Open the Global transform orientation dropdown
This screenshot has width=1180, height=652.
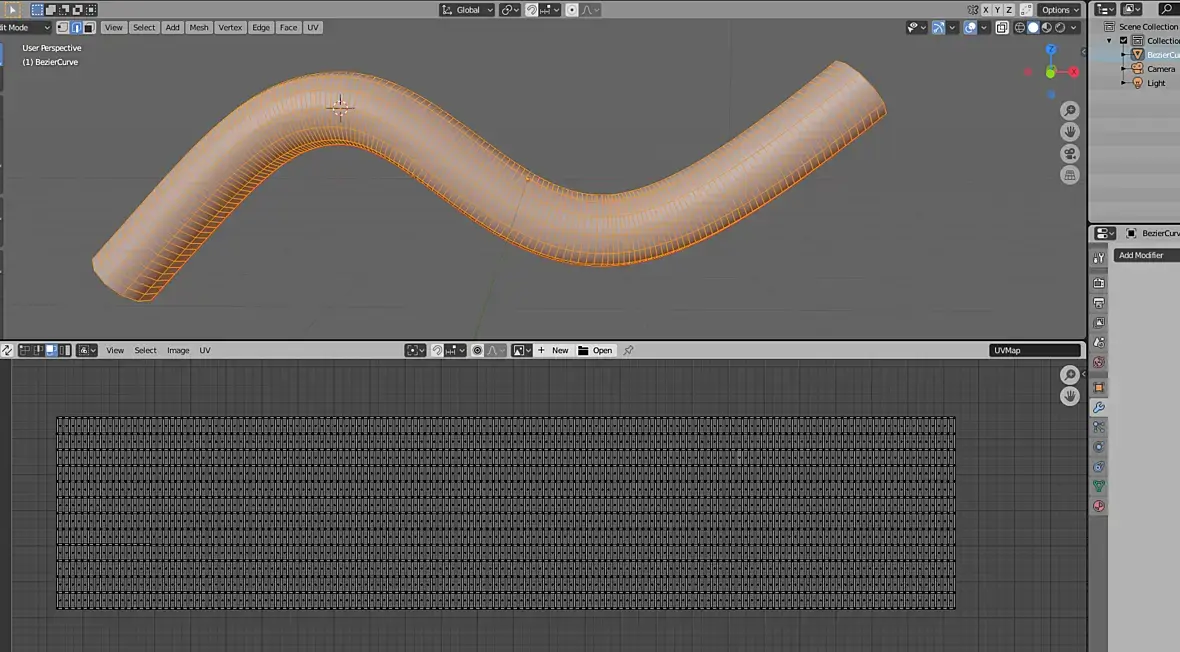point(467,10)
